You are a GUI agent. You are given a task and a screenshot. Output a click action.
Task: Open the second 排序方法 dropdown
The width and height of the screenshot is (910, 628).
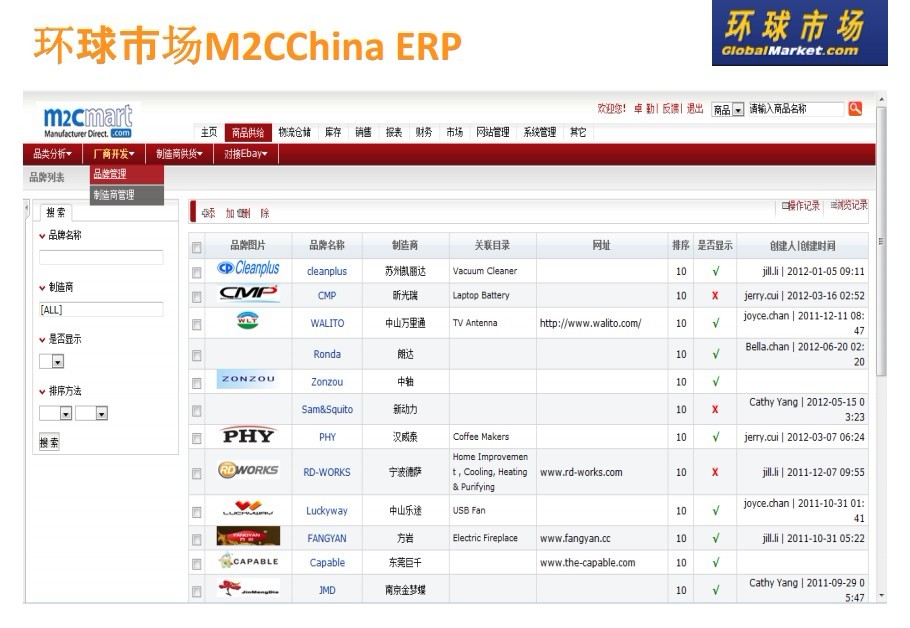tap(92, 413)
